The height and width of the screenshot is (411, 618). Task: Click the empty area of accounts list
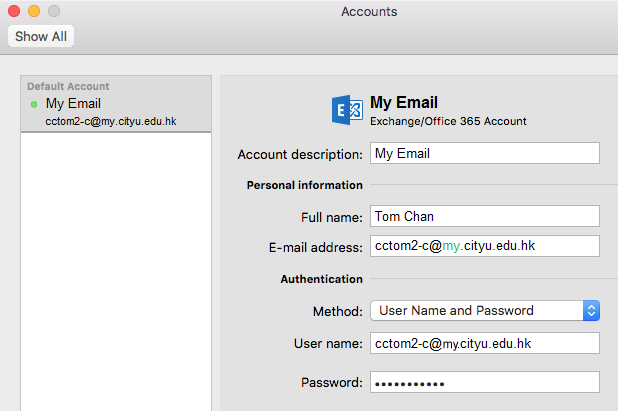(x=115, y=270)
